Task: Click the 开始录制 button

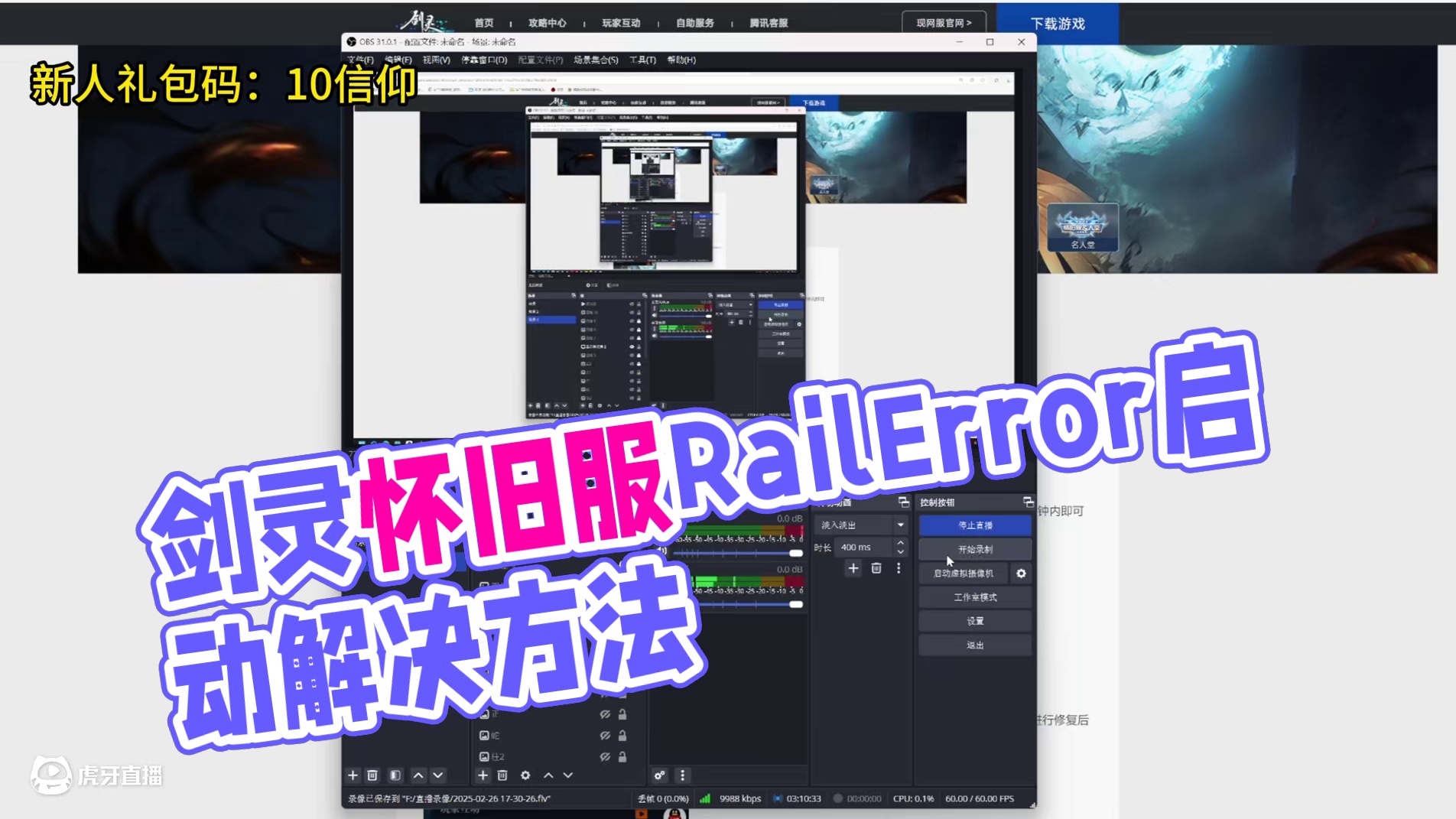Action: [x=976, y=549]
